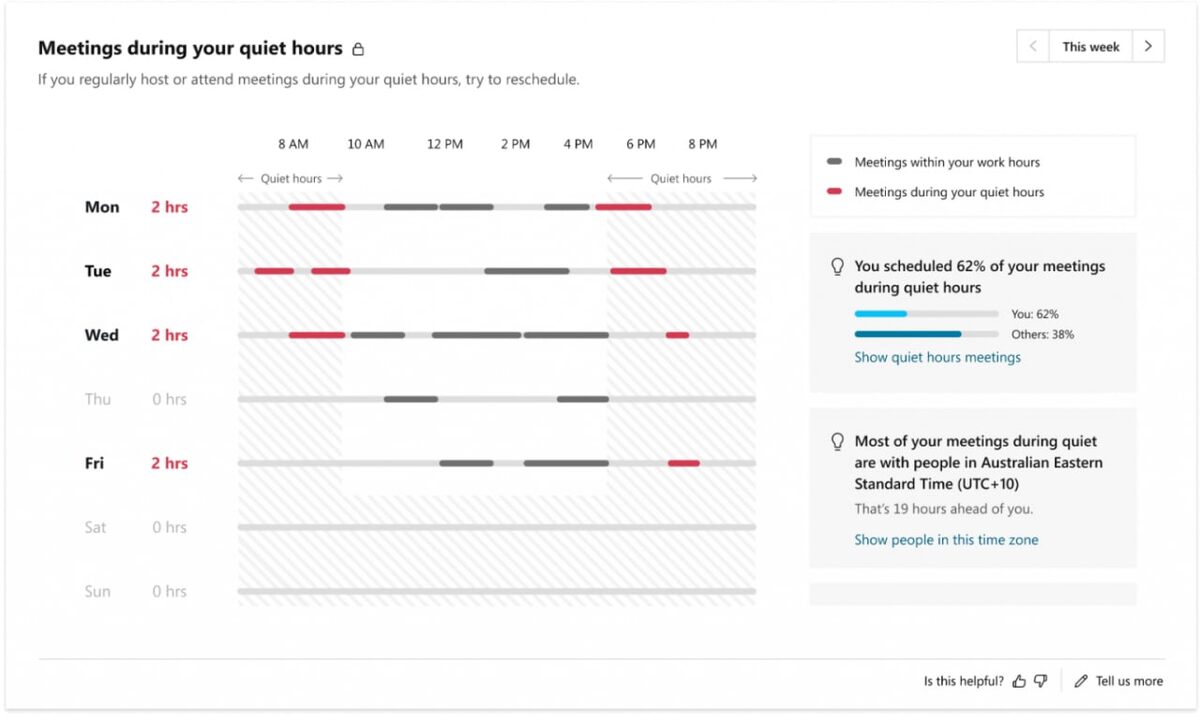Click the Tell us more link
This screenshot has height=716, width=1200.
click(x=1129, y=681)
